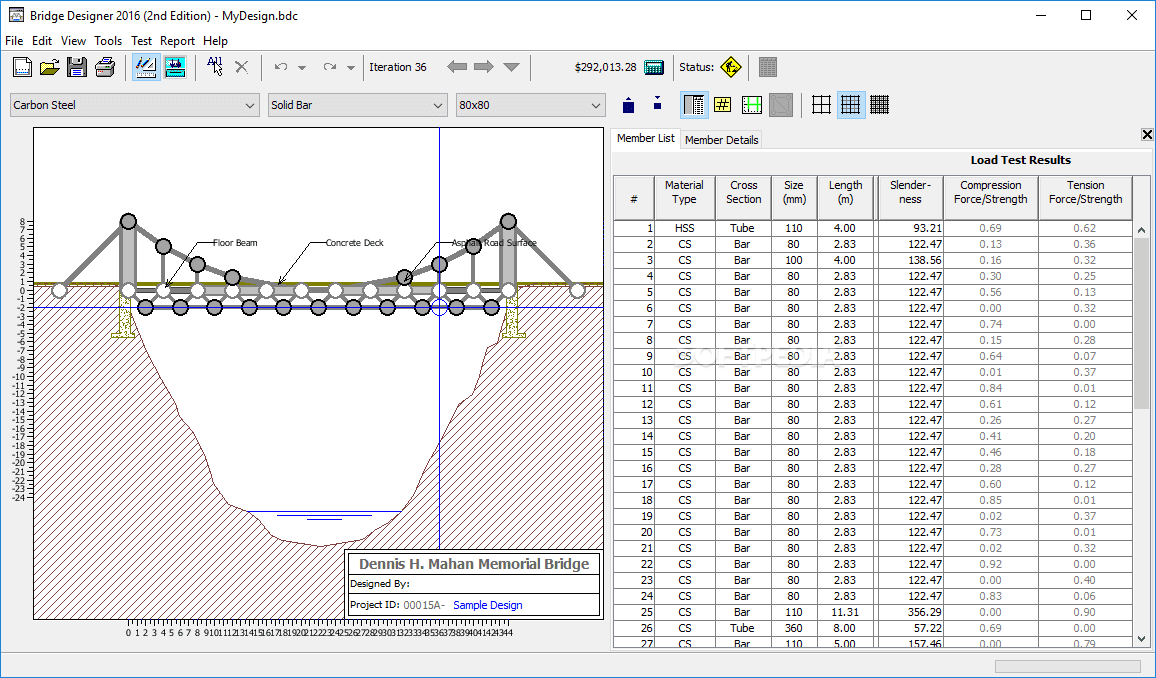Select member row 3 with size 100

point(873,260)
